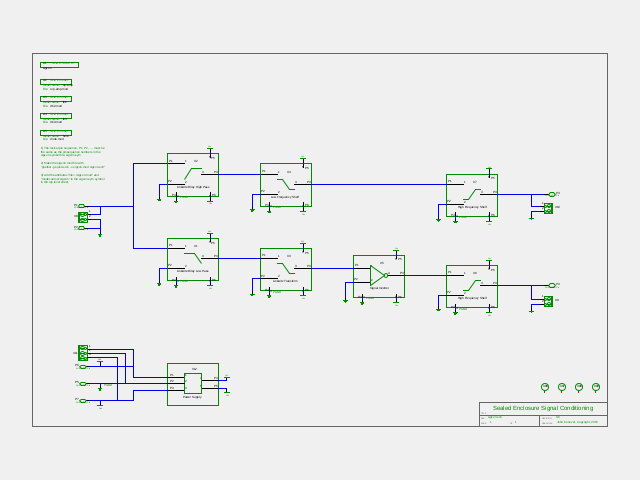Select the lower-right High Frequency Shelf block
This screenshot has width=640, height=480.
[x=472, y=287]
